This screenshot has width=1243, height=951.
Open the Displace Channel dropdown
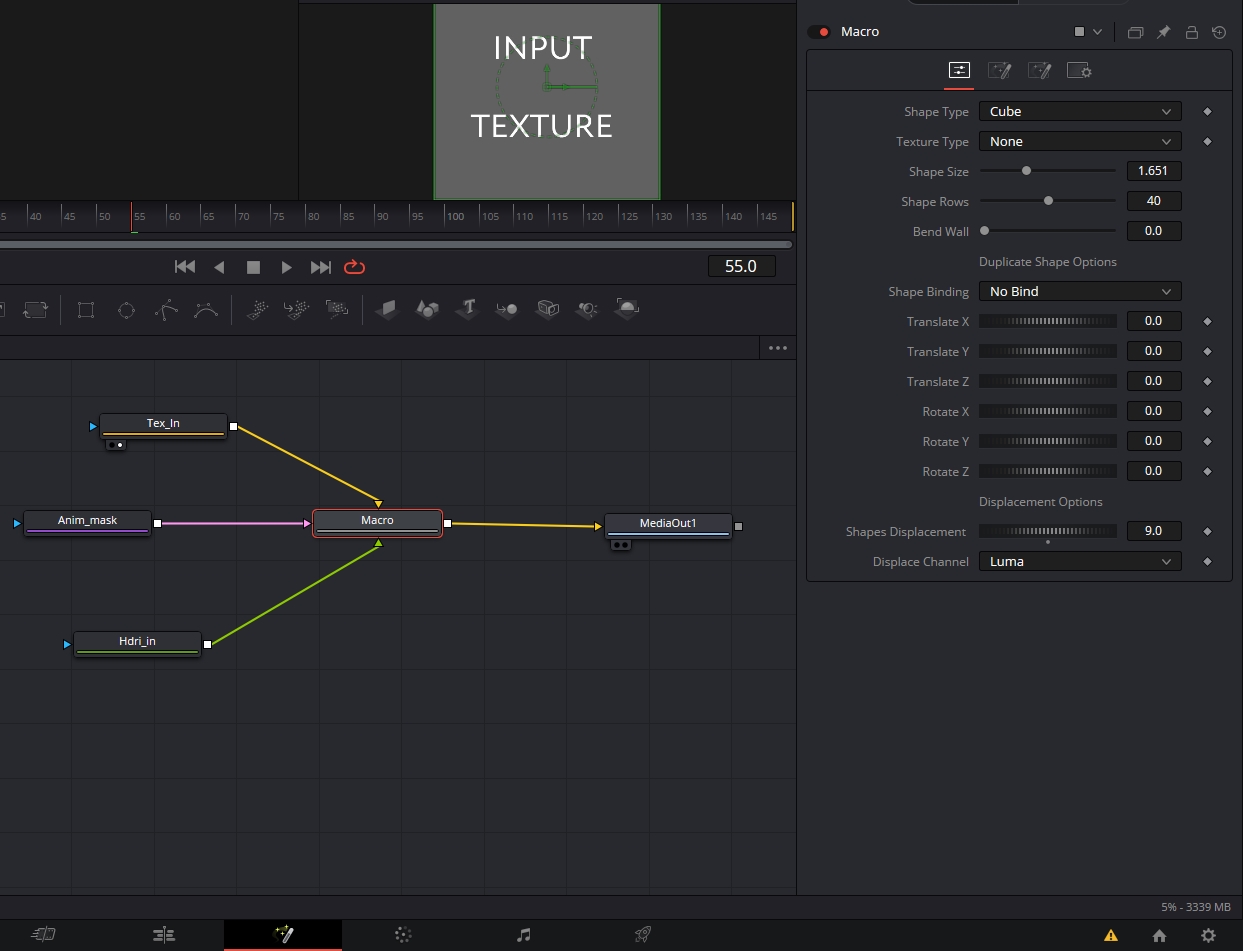(x=1080, y=562)
